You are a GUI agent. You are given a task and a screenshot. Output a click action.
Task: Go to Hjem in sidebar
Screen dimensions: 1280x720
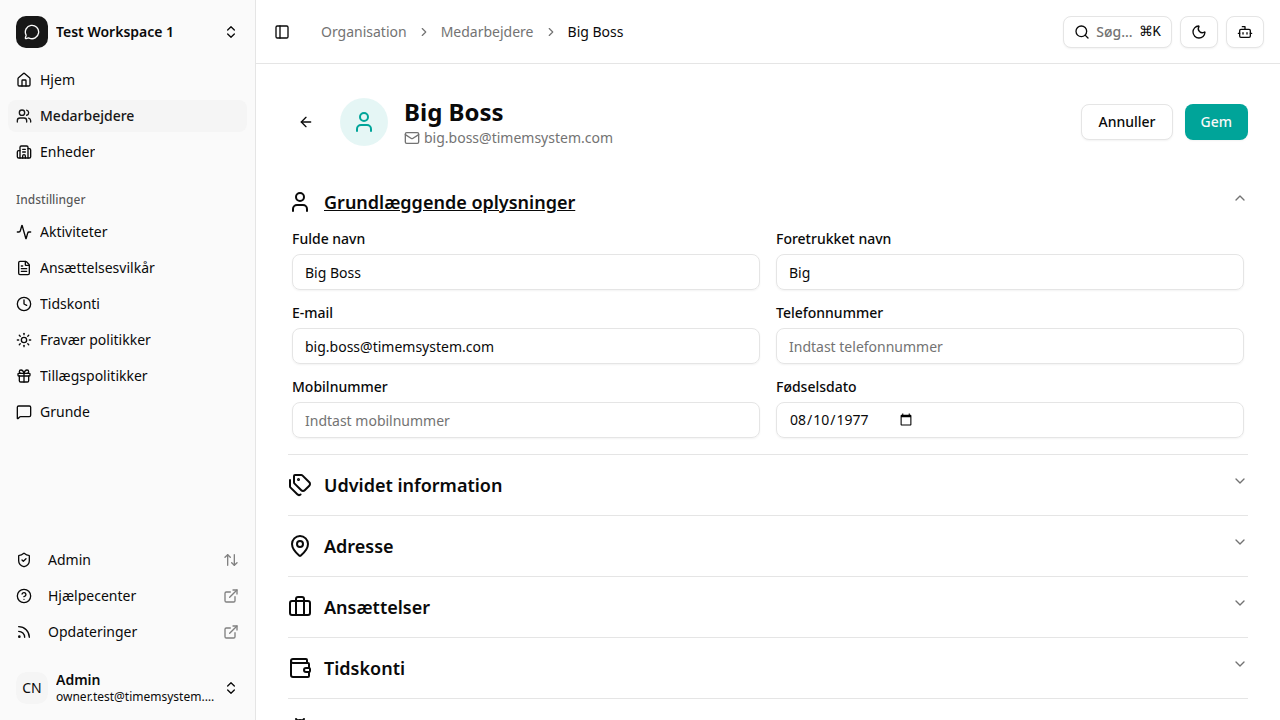57,80
